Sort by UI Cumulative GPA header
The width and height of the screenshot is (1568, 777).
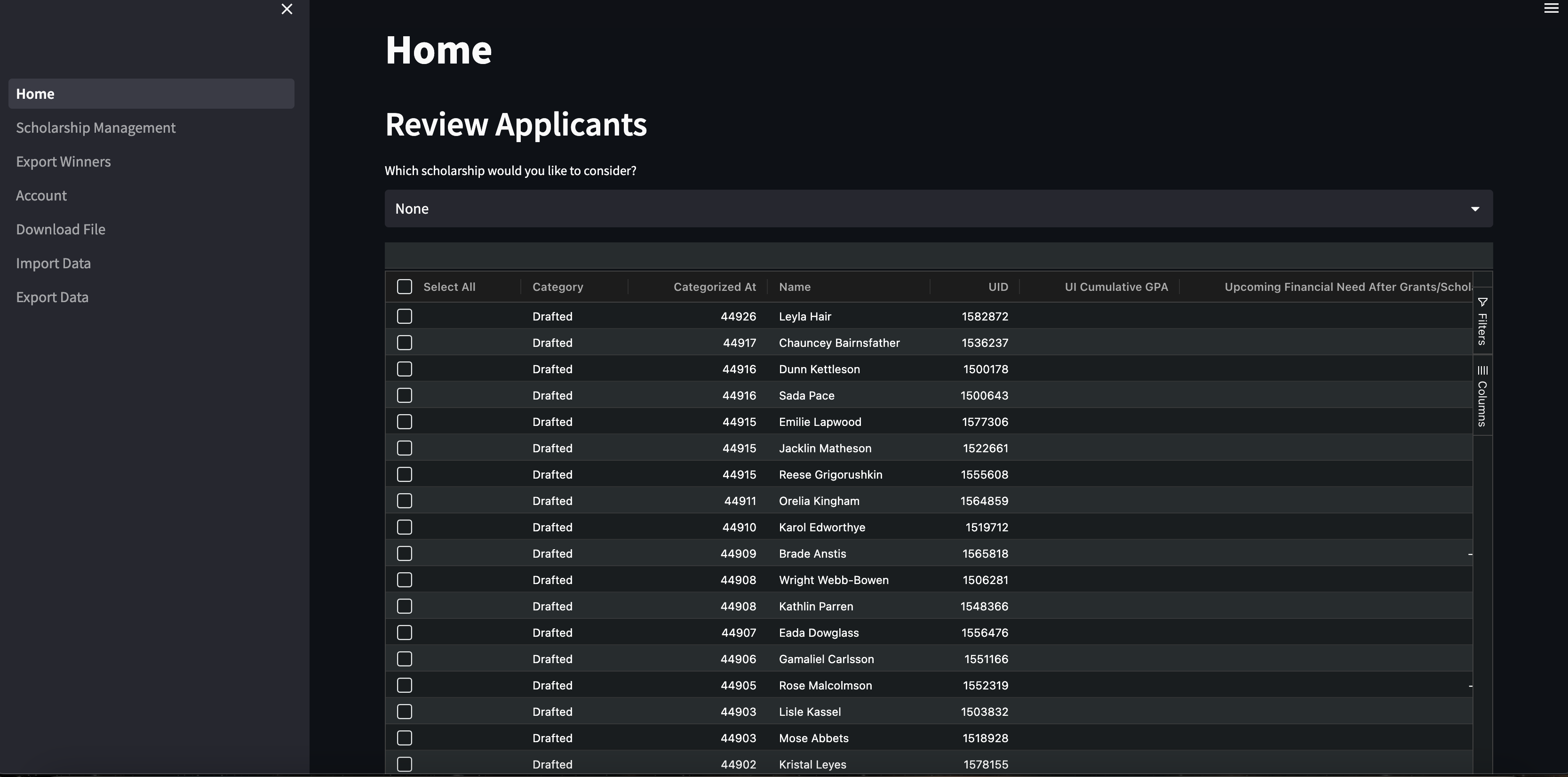click(x=1116, y=287)
